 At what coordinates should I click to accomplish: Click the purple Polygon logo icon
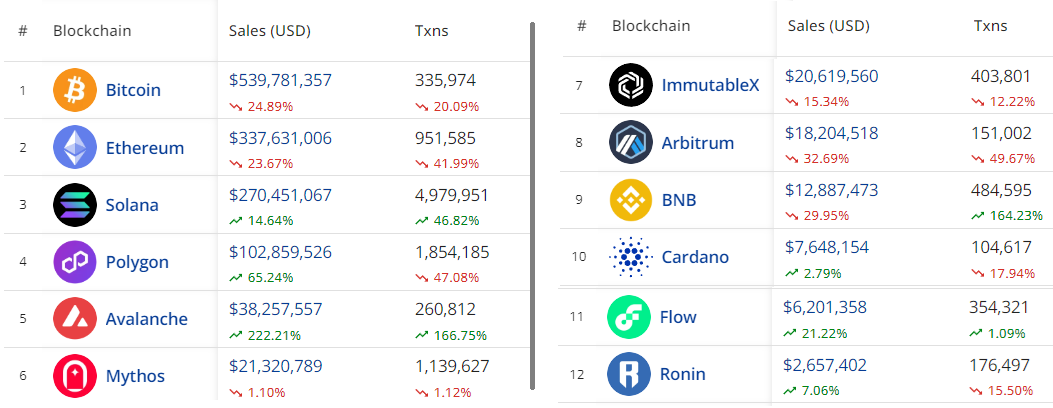75,262
